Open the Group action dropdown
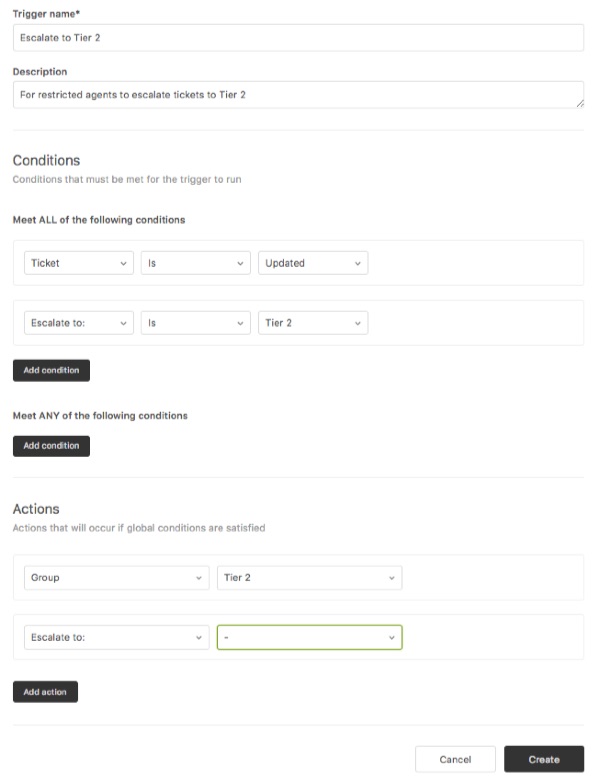The image size is (600, 777). 115,578
